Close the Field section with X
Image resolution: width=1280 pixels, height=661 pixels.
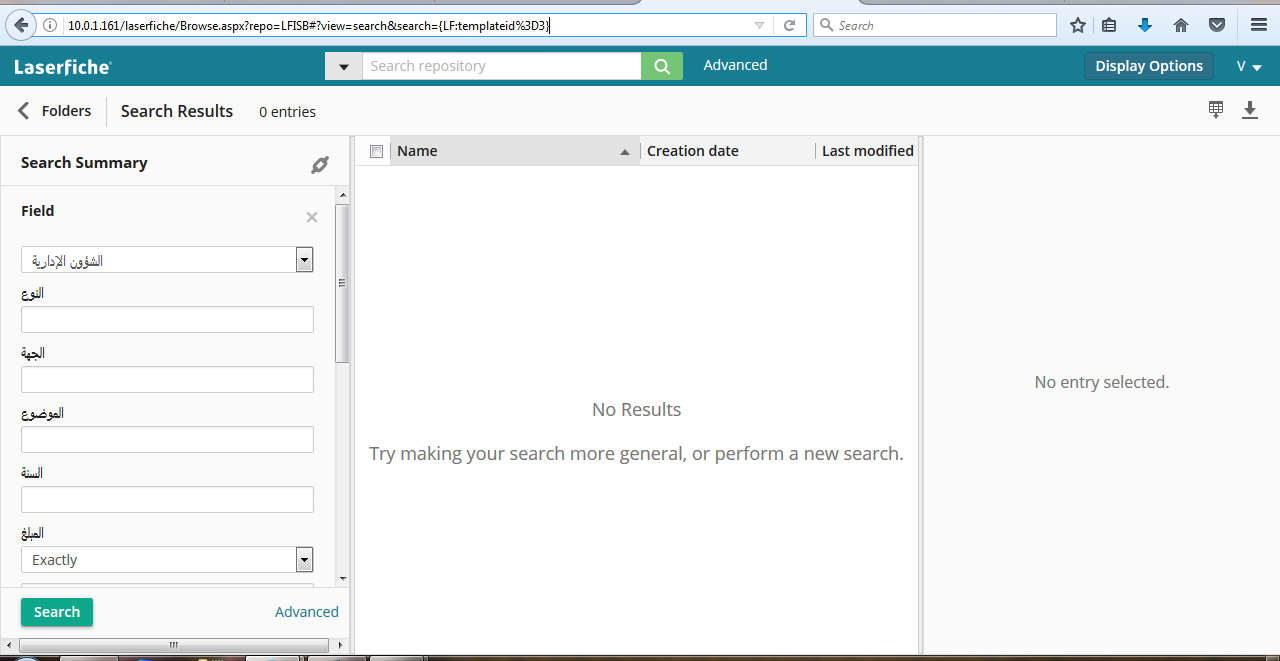[x=312, y=217]
